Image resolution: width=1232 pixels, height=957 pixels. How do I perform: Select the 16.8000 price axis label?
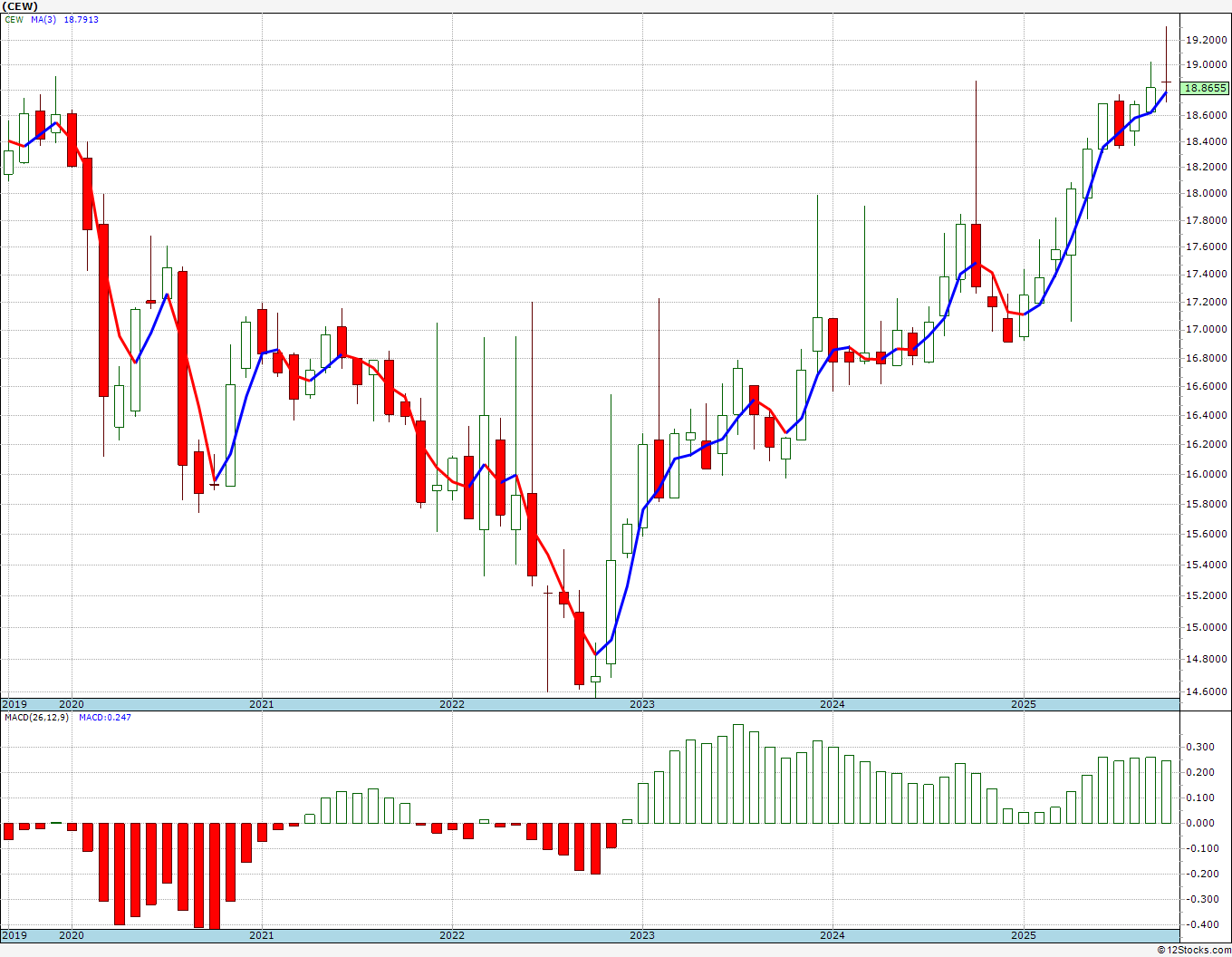[x=1207, y=358]
